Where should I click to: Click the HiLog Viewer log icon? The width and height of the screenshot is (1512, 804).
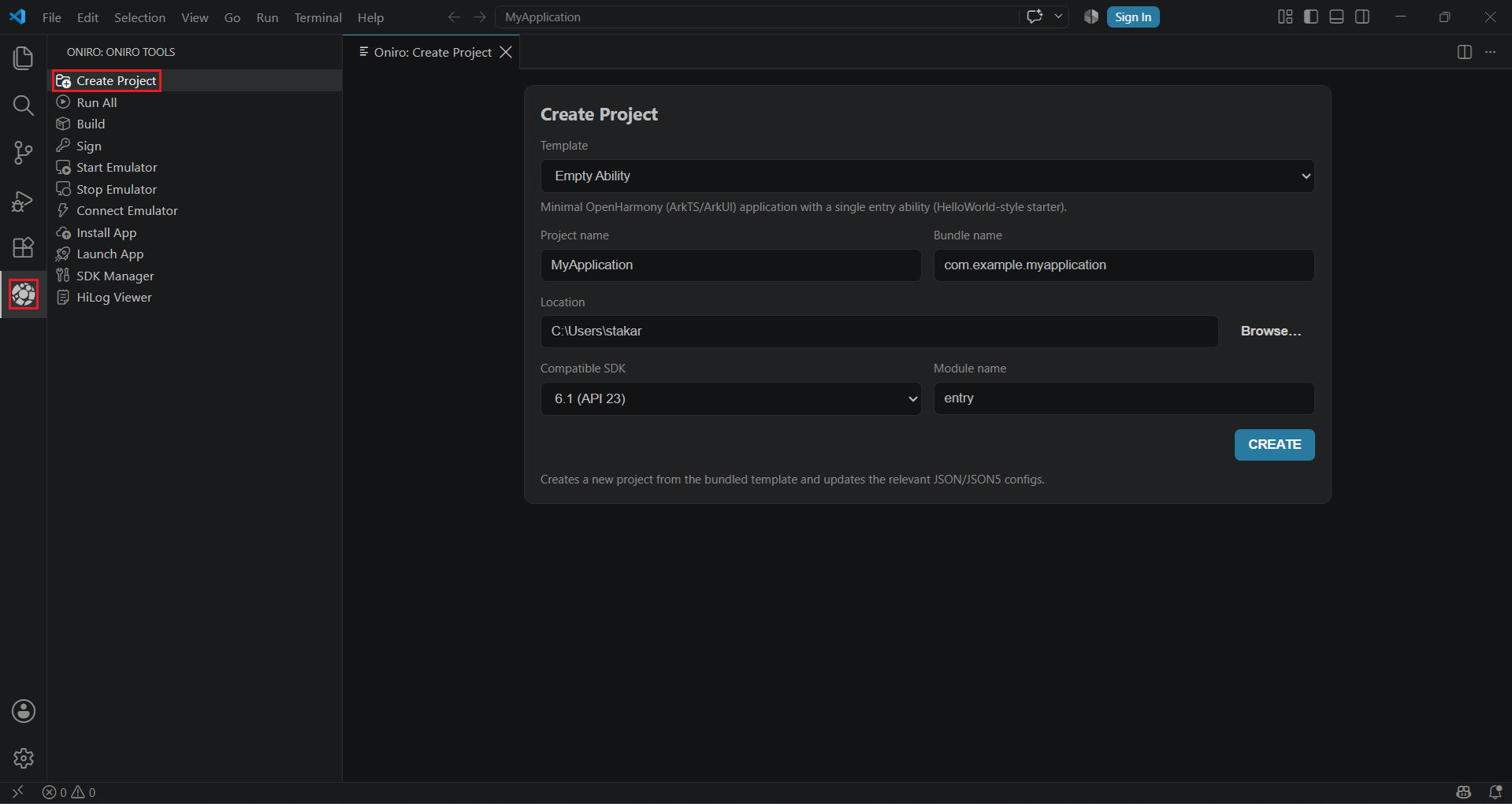click(64, 297)
